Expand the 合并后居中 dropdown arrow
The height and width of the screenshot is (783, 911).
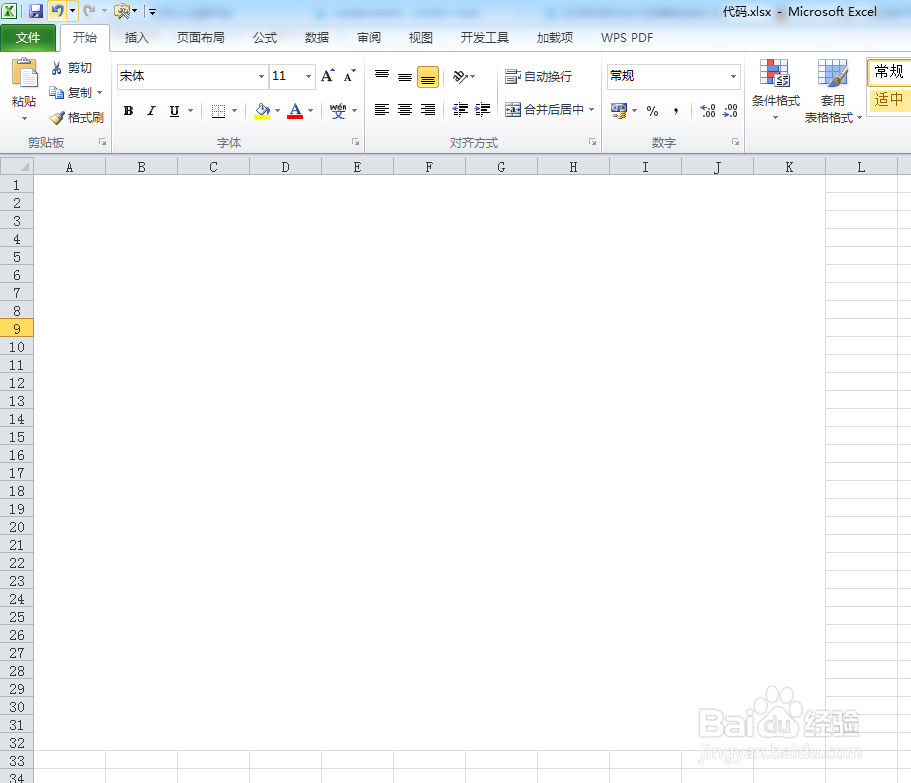(x=591, y=110)
